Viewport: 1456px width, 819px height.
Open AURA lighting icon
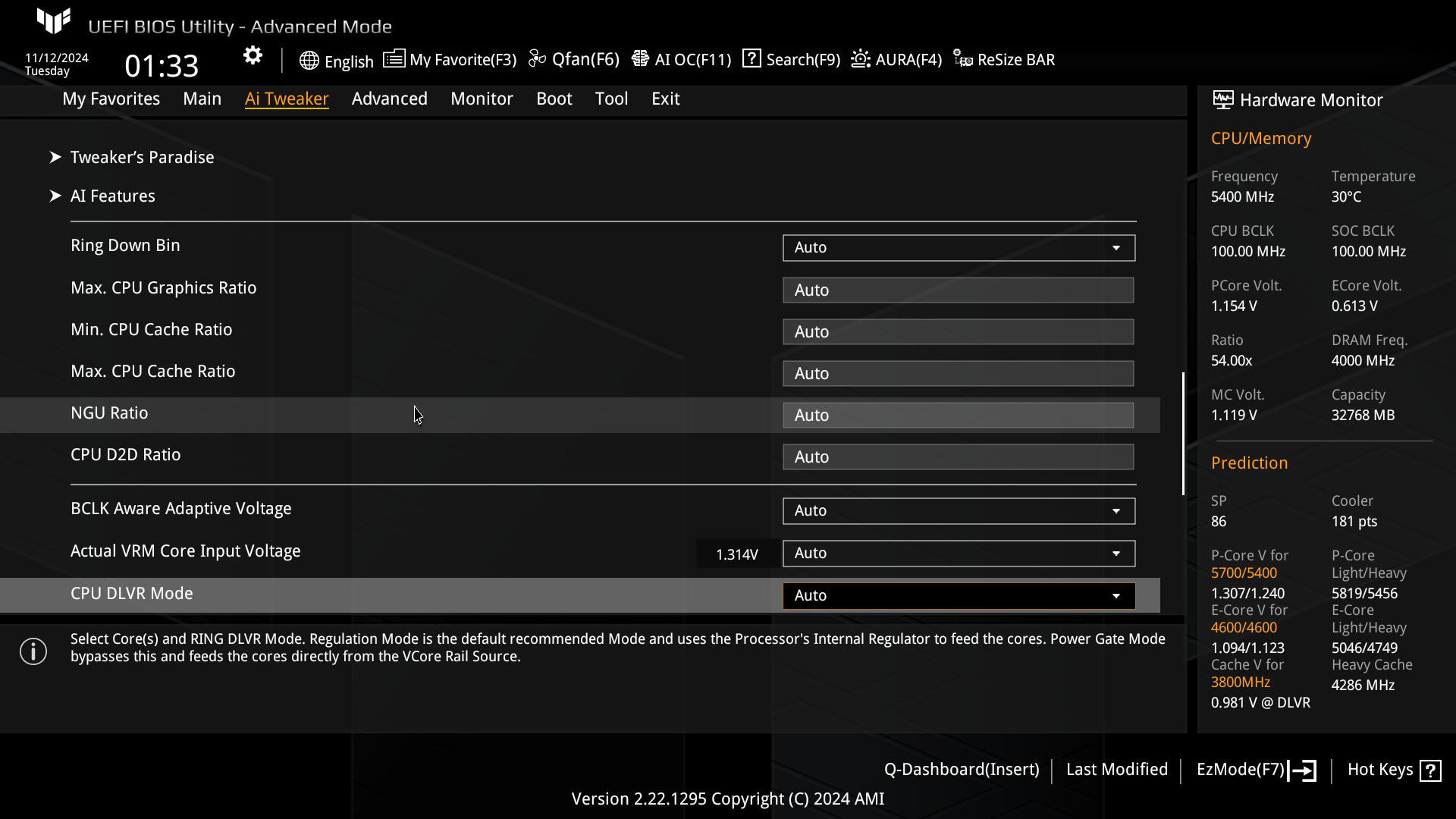coord(861,59)
